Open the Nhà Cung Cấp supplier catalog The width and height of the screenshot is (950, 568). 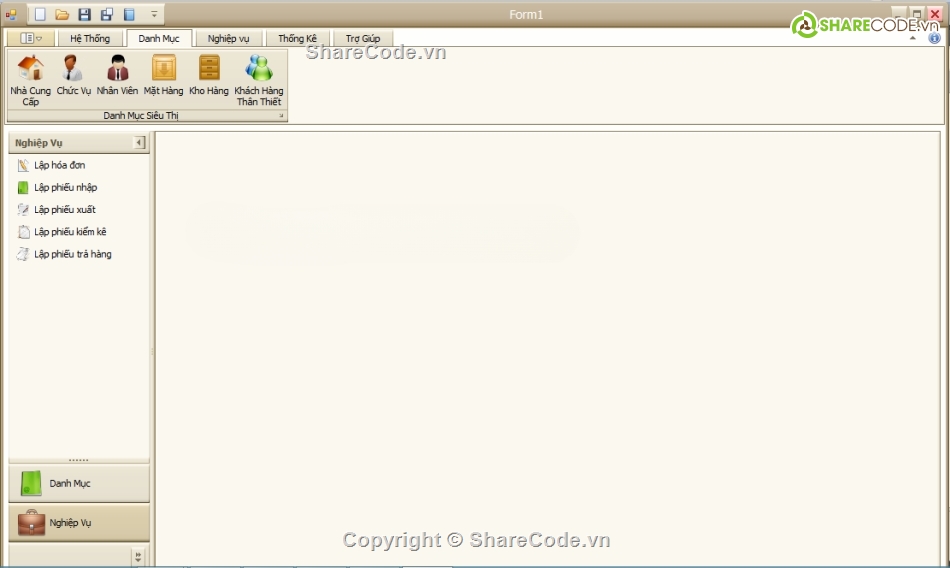30,80
